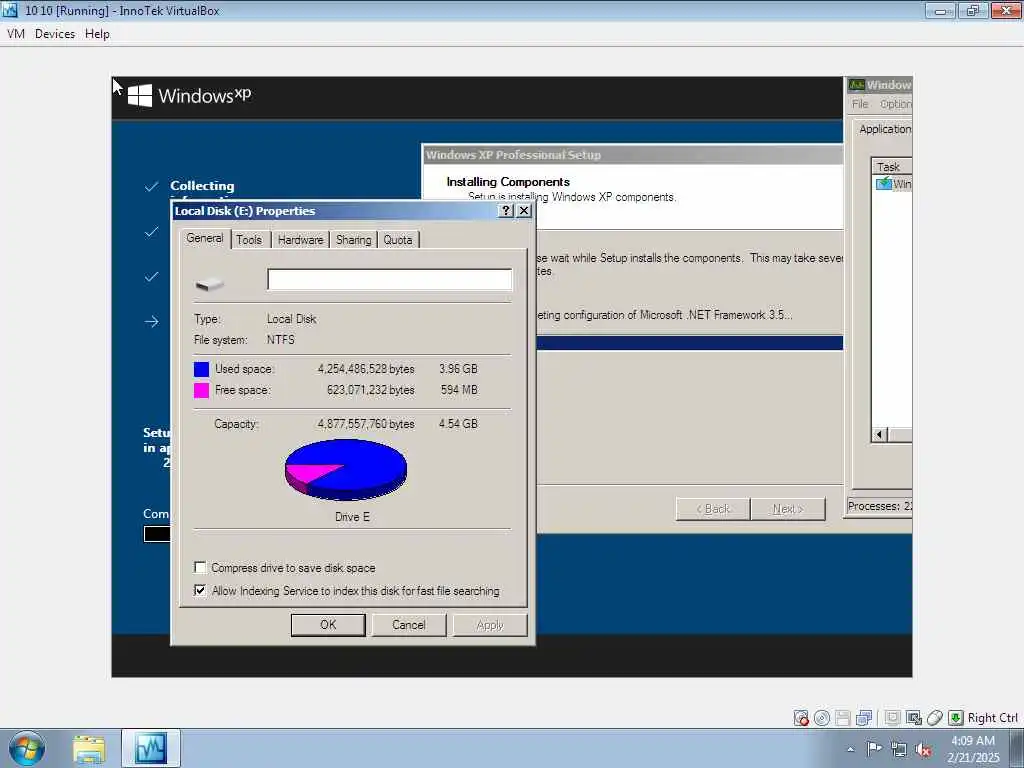Open the Help menu in VirtualBox
The height and width of the screenshot is (768, 1024).
pos(97,34)
